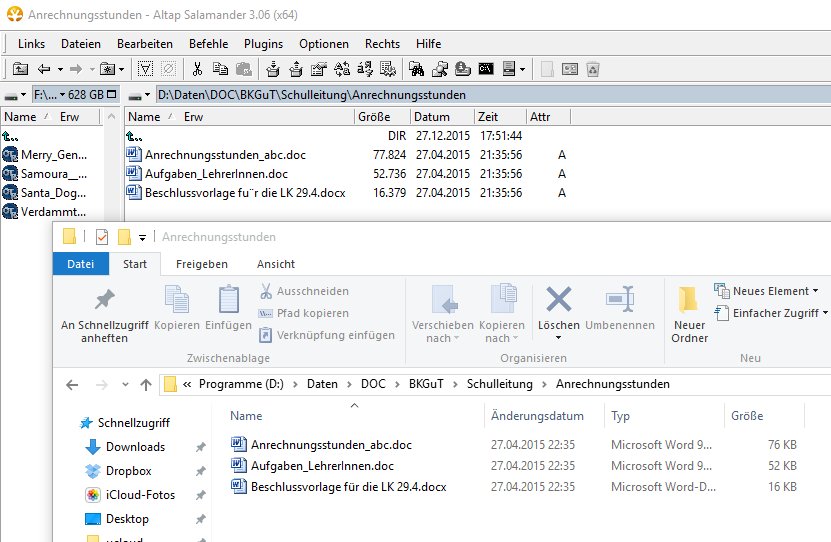Open the command shell icon in toolbar
Viewport: 831px width, 542px height.
(x=486, y=69)
